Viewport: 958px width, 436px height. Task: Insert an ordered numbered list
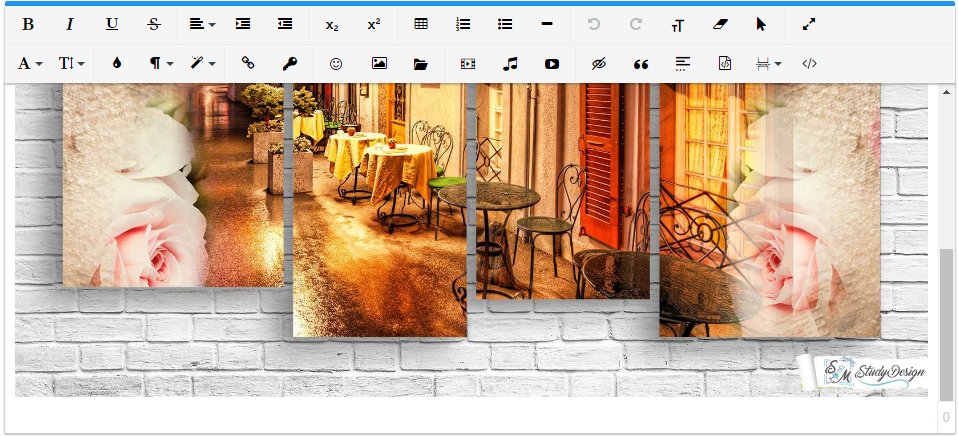click(463, 24)
